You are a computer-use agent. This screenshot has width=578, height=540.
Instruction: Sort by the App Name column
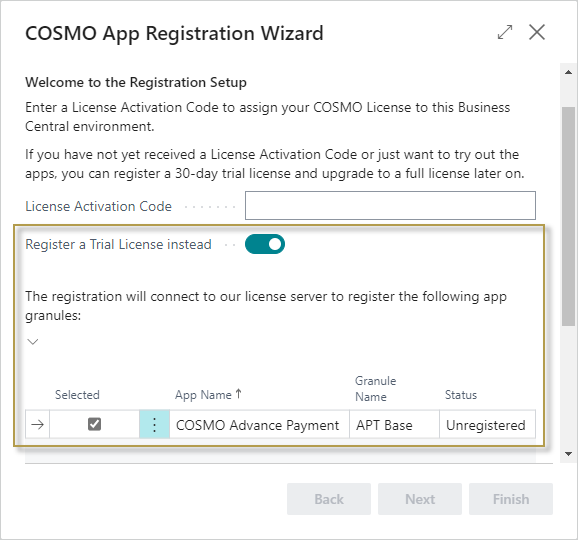[208, 395]
